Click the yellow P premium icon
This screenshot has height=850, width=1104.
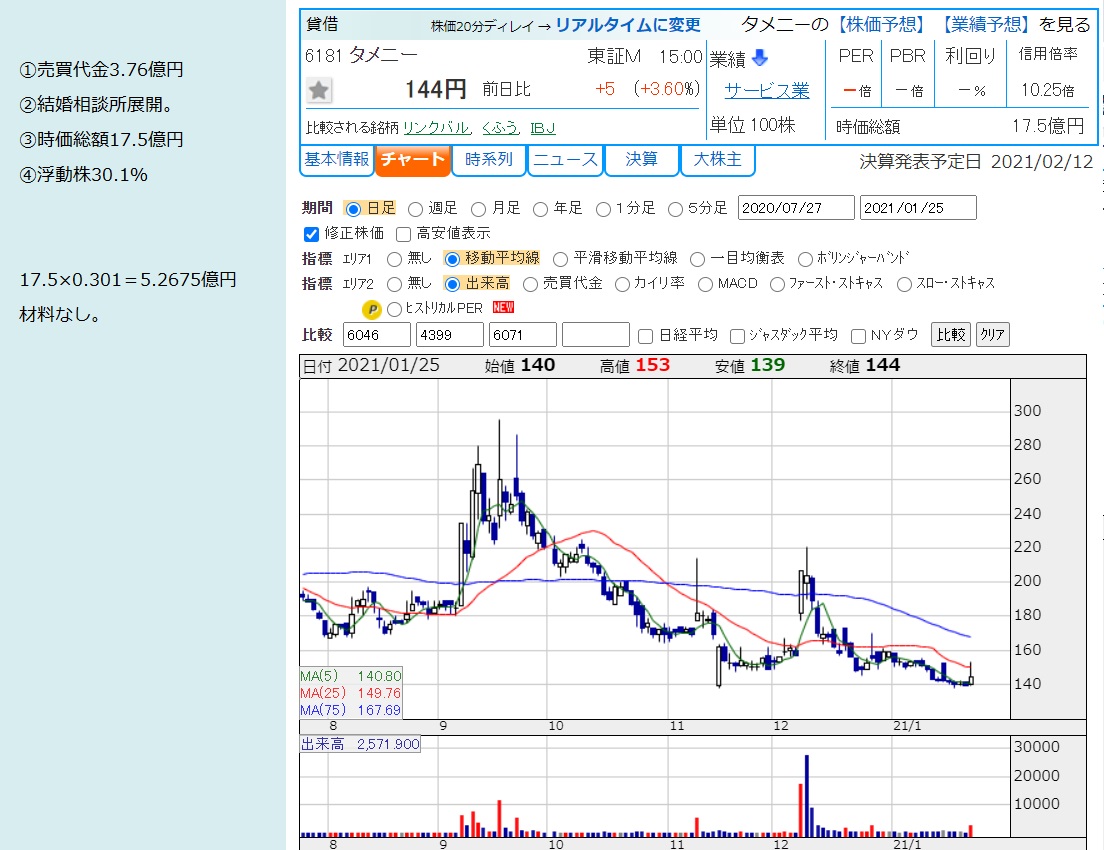(x=371, y=309)
